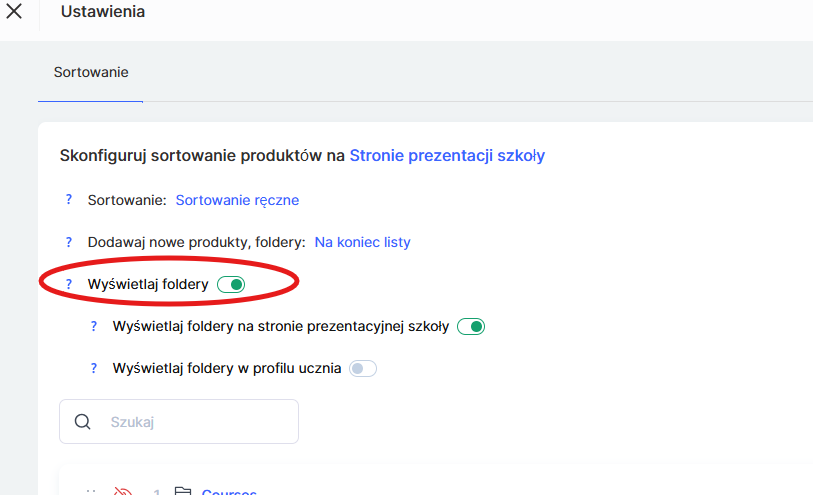Click the magnifier icon in search box
Viewport: 813px width, 495px height.
[x=82, y=422]
